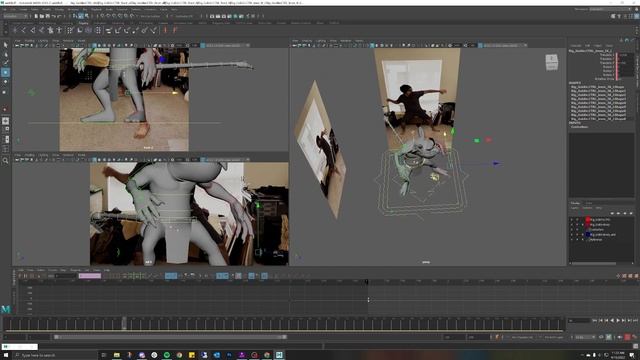The image size is (640, 360).
Task: Click the Undo arrow in status line
Action: tap(54, 16)
